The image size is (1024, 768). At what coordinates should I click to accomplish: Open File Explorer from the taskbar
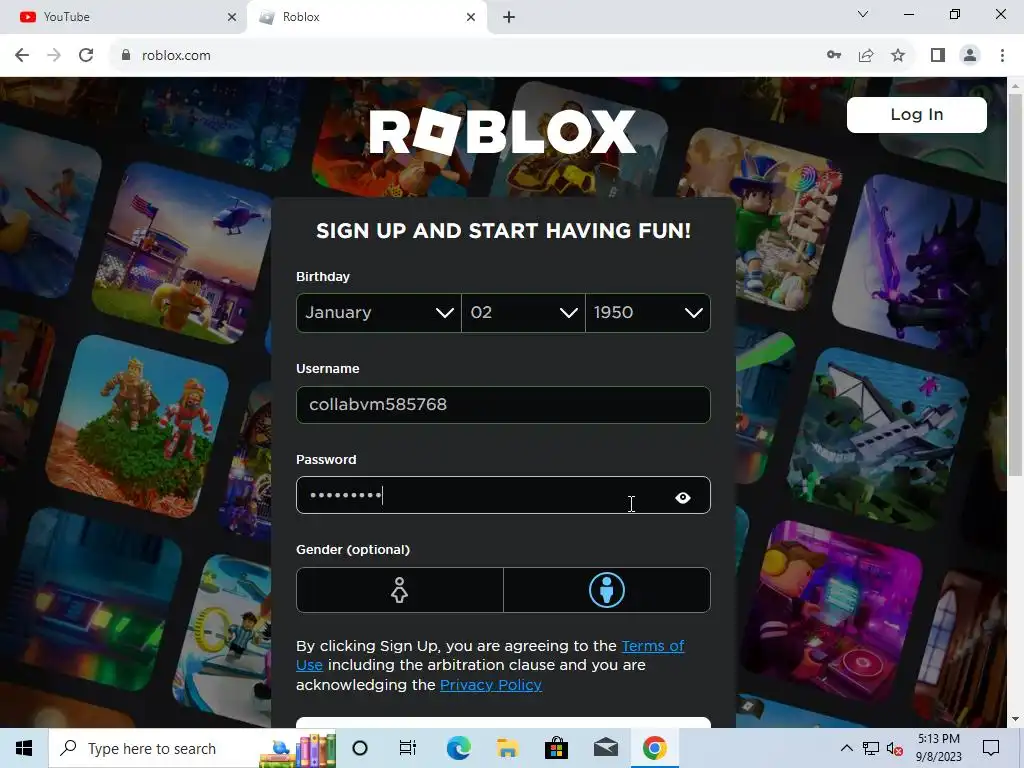[x=507, y=748]
